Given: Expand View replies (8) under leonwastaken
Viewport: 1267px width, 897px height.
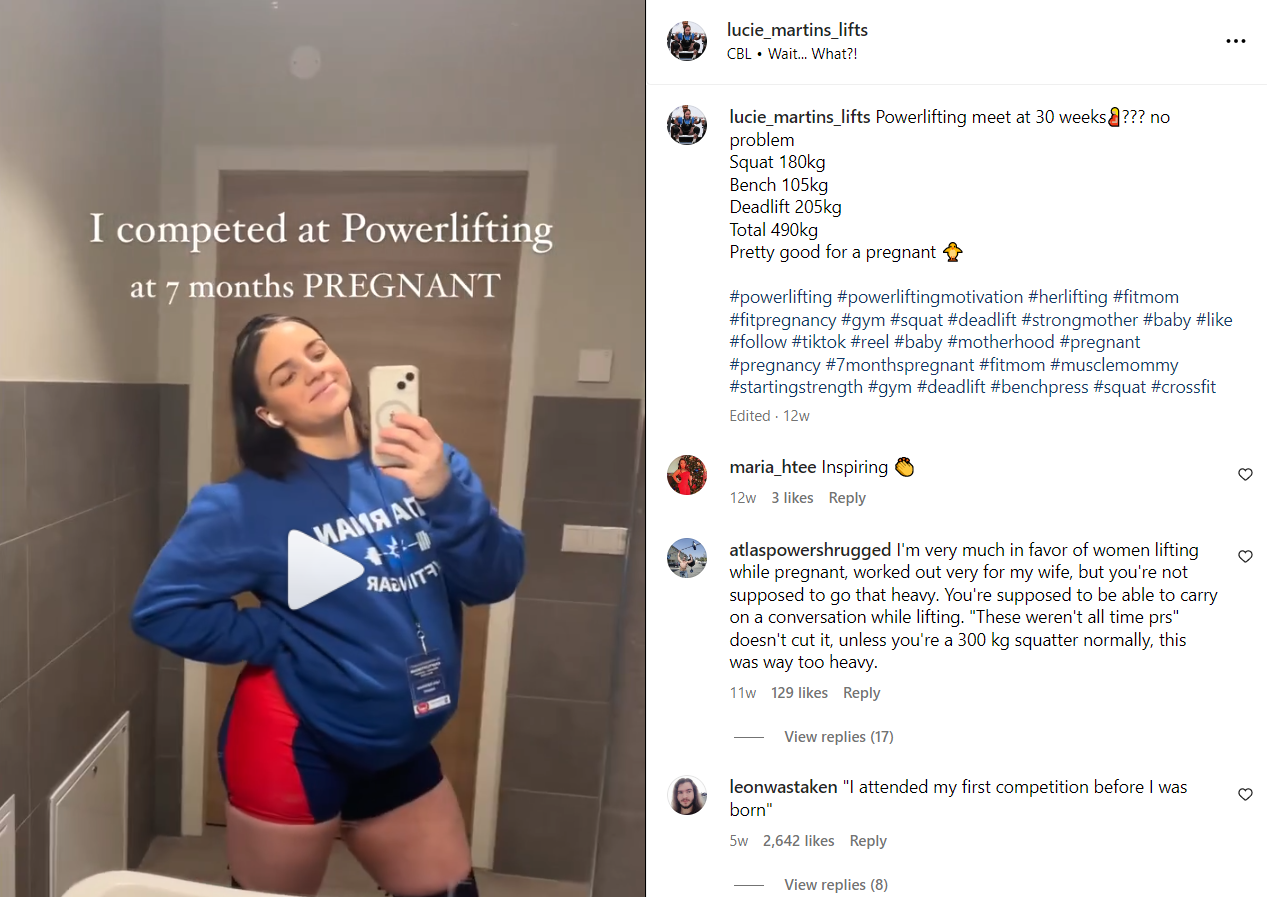Looking at the screenshot, I should coord(835,885).
